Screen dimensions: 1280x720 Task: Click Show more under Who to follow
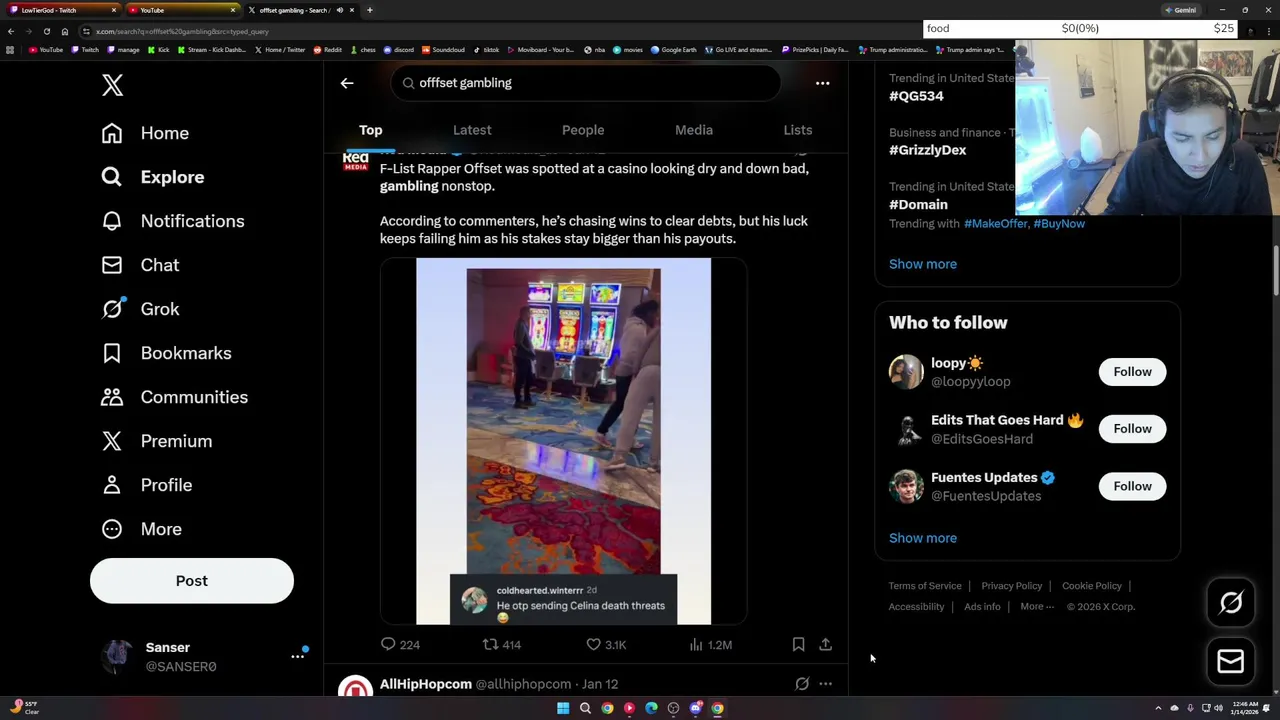pos(923,538)
